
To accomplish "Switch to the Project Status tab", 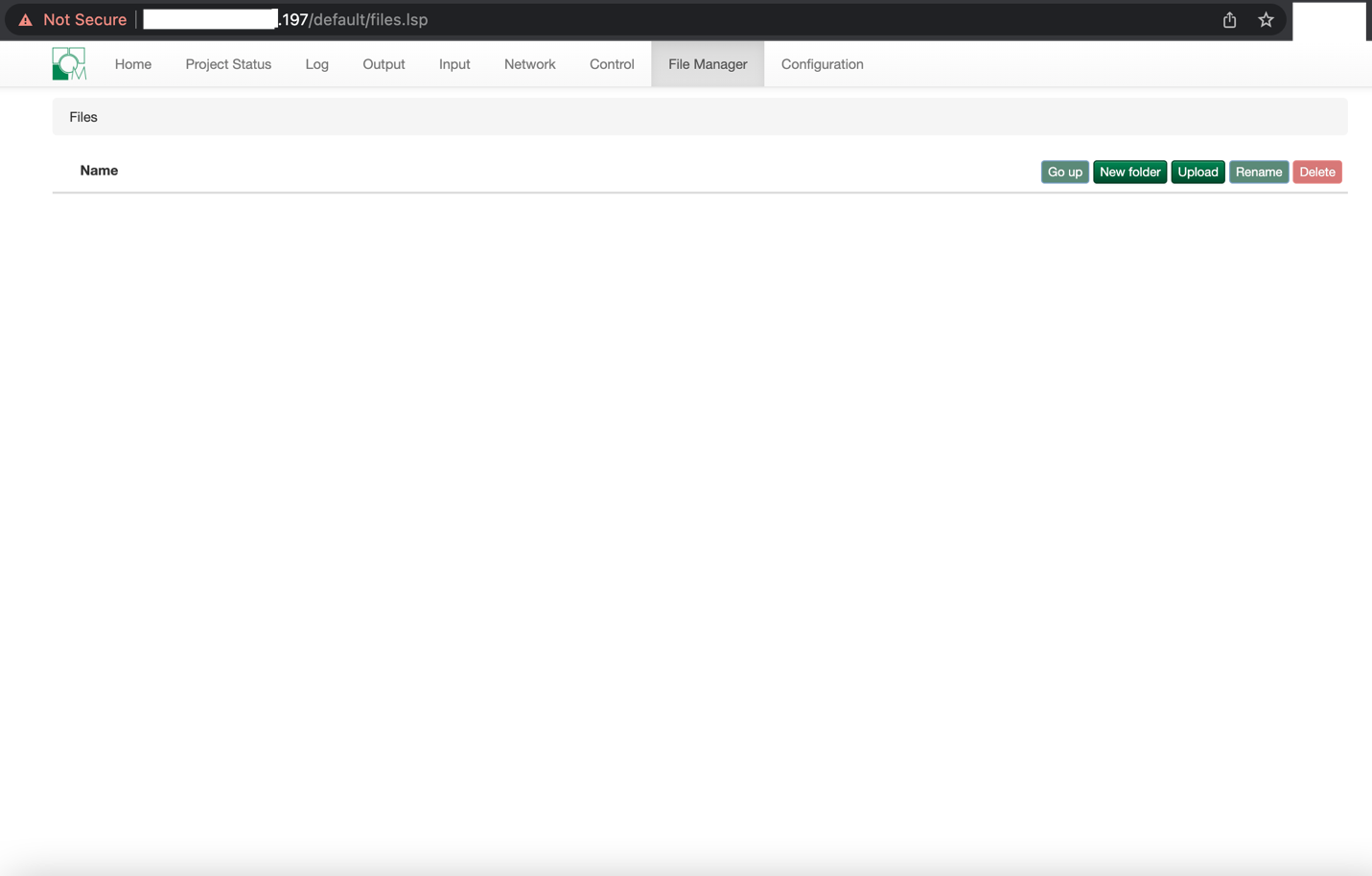I will pos(228,64).
